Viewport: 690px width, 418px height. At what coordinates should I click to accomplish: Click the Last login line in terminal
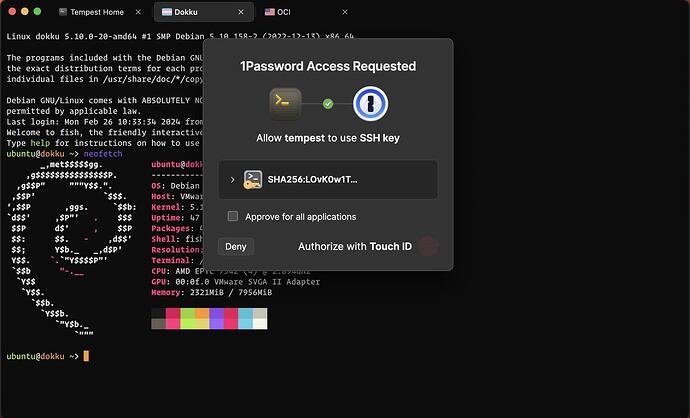tap(105, 122)
